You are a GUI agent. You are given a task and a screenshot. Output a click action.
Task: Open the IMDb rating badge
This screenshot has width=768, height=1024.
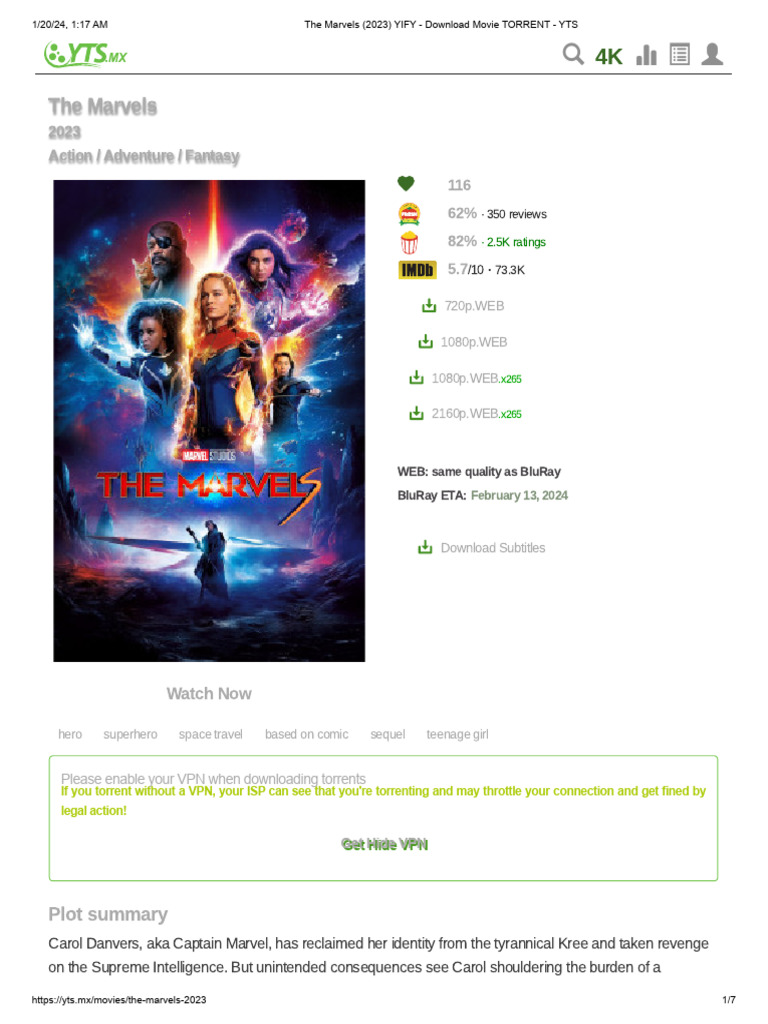[417, 270]
